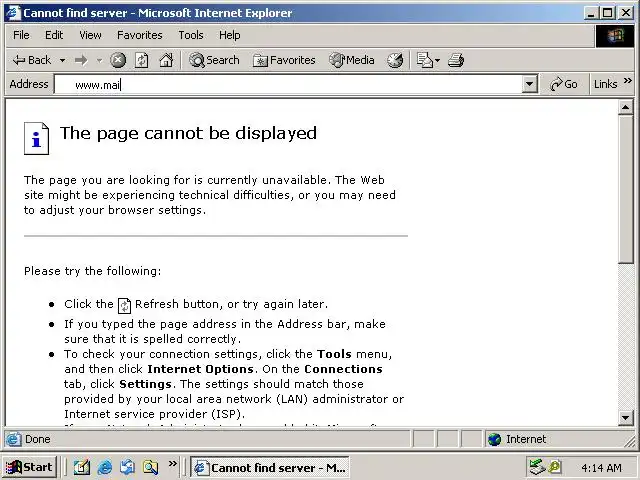Open the Mail dropdown arrow
Image resolution: width=640 pixels, height=480 pixels.
click(x=437, y=60)
